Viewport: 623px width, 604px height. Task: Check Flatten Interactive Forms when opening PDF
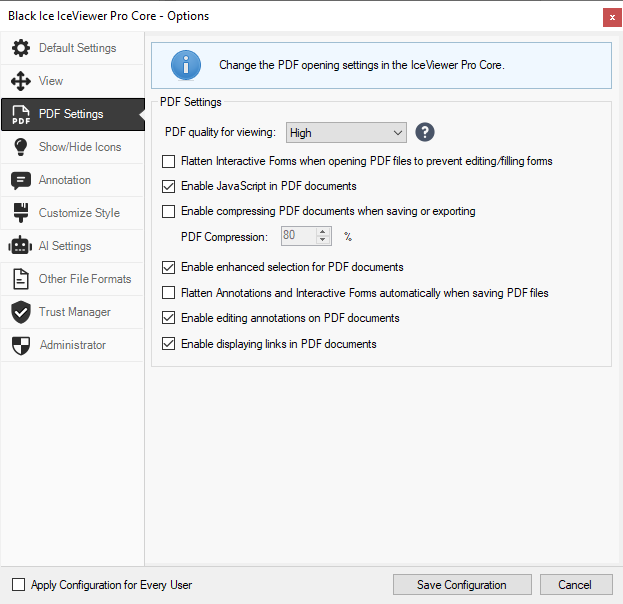(x=168, y=161)
